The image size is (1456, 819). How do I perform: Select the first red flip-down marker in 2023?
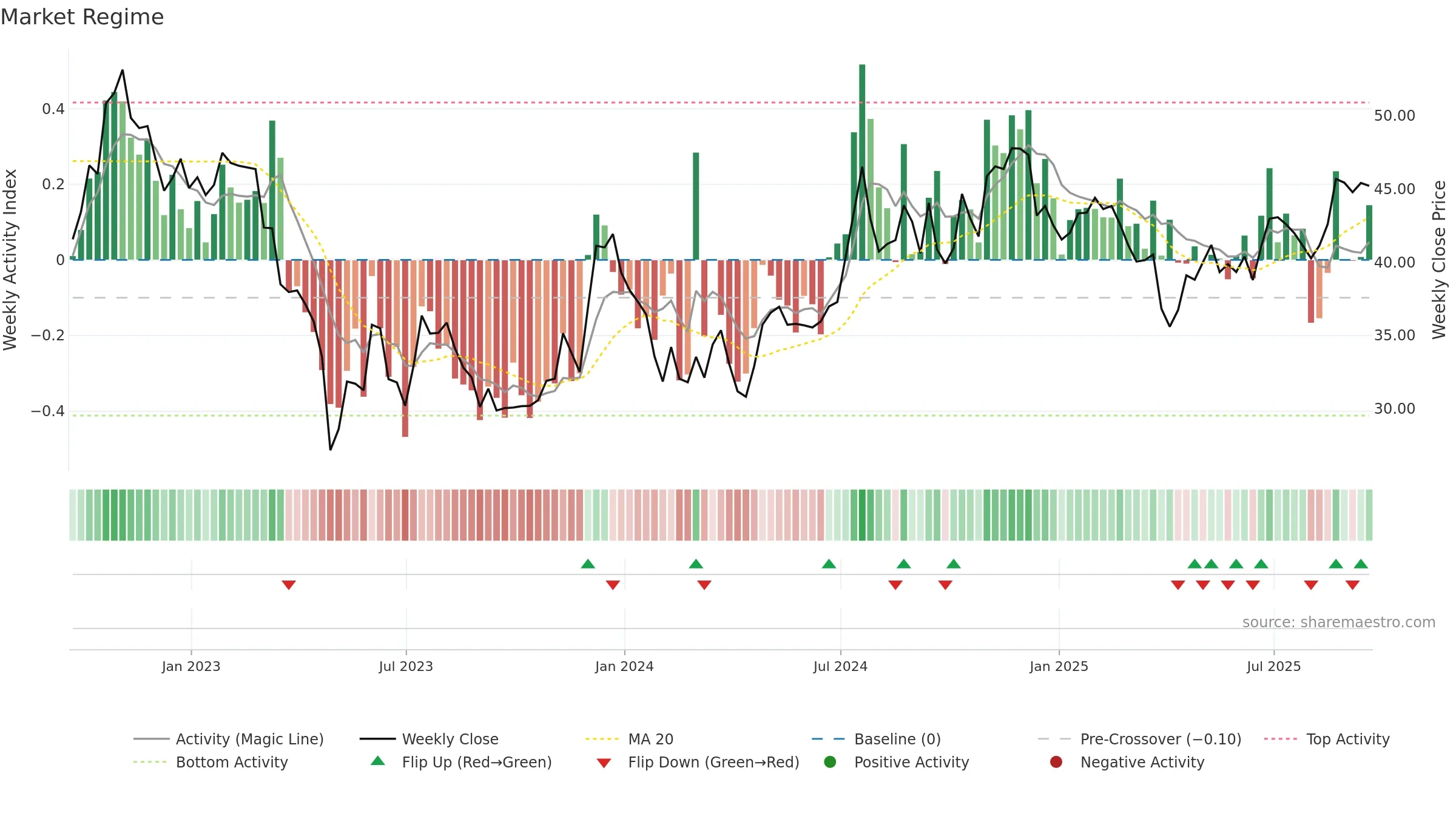click(289, 585)
